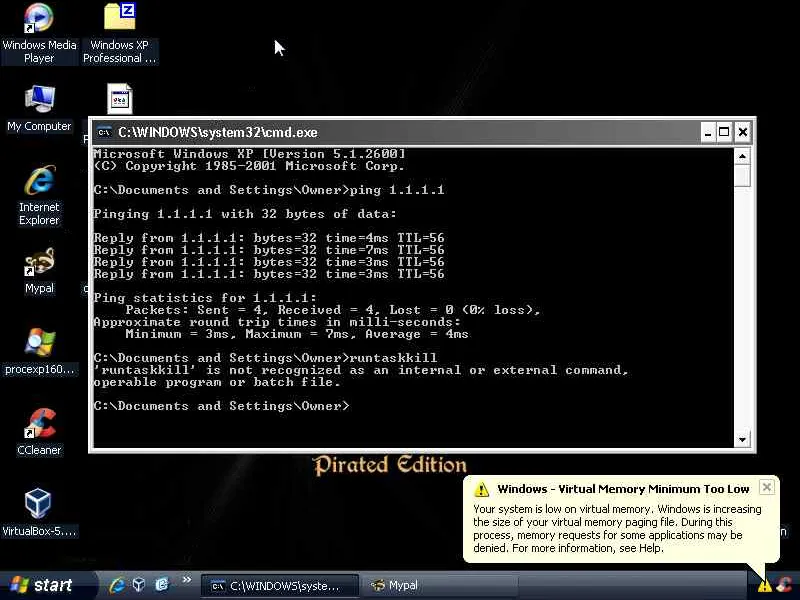Click the 'Pinging 1.1.1.1 with 32 bytes' line
Screen dimensions: 800x600
245,214
